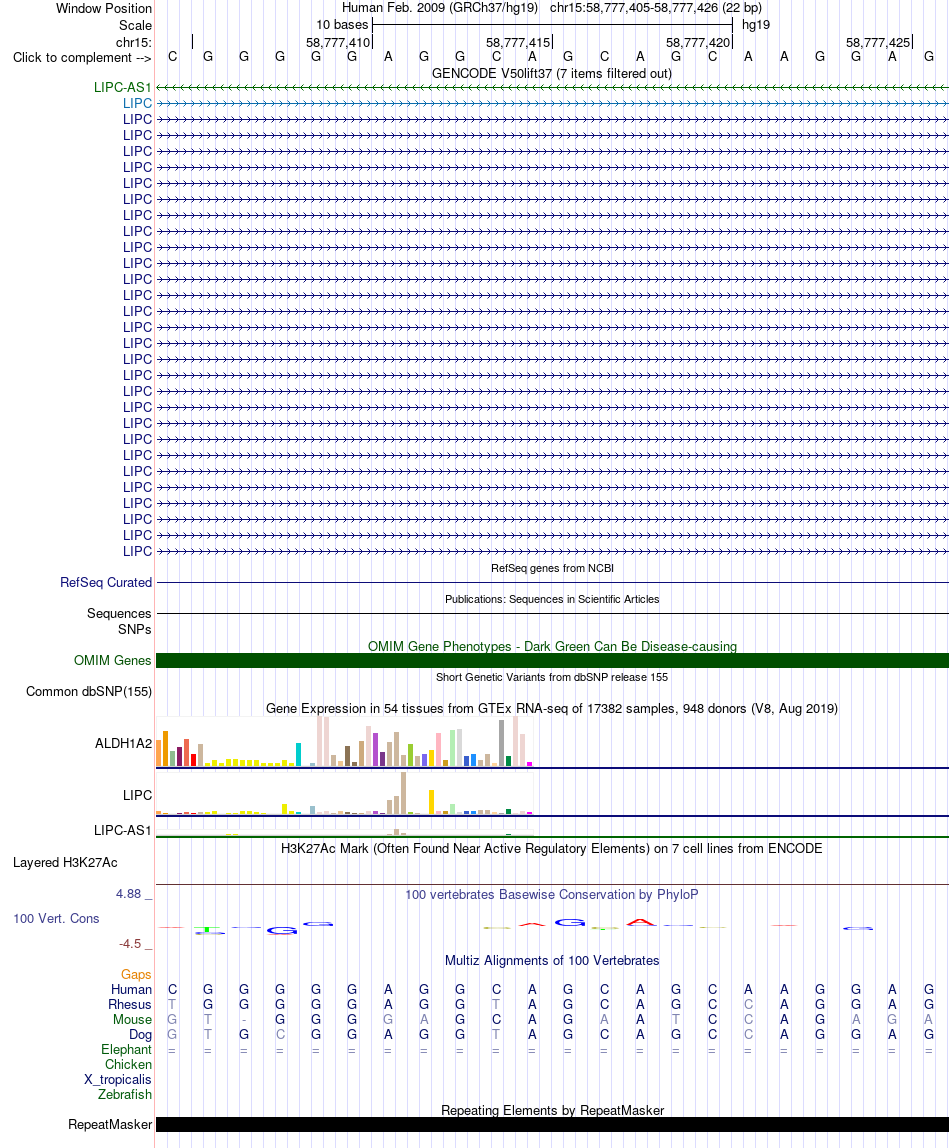
Task: Click 'Human Feb. 2009 (GRCh37/hg19)' title
Action: click(x=440, y=8)
